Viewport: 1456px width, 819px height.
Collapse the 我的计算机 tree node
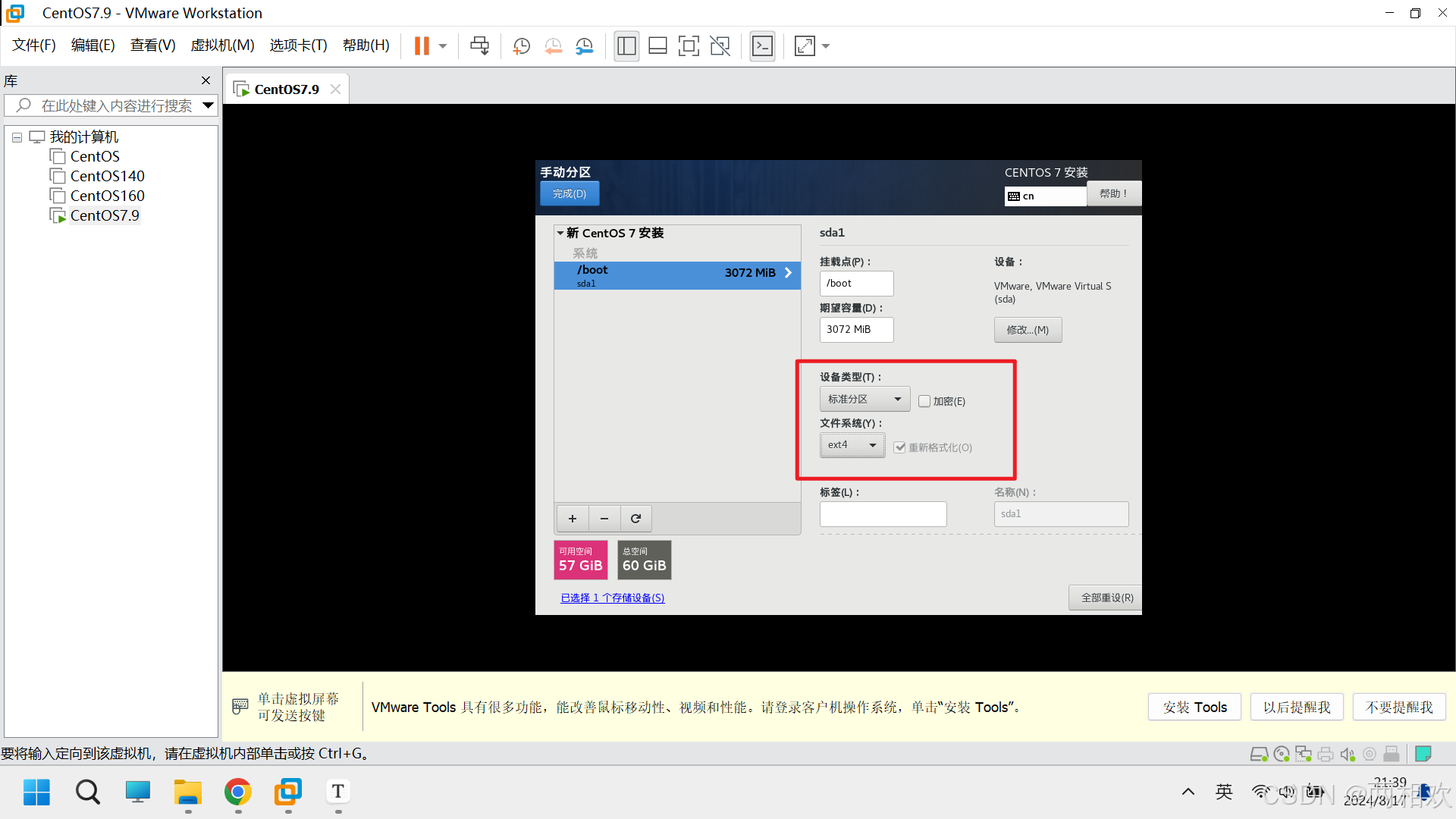[17, 138]
